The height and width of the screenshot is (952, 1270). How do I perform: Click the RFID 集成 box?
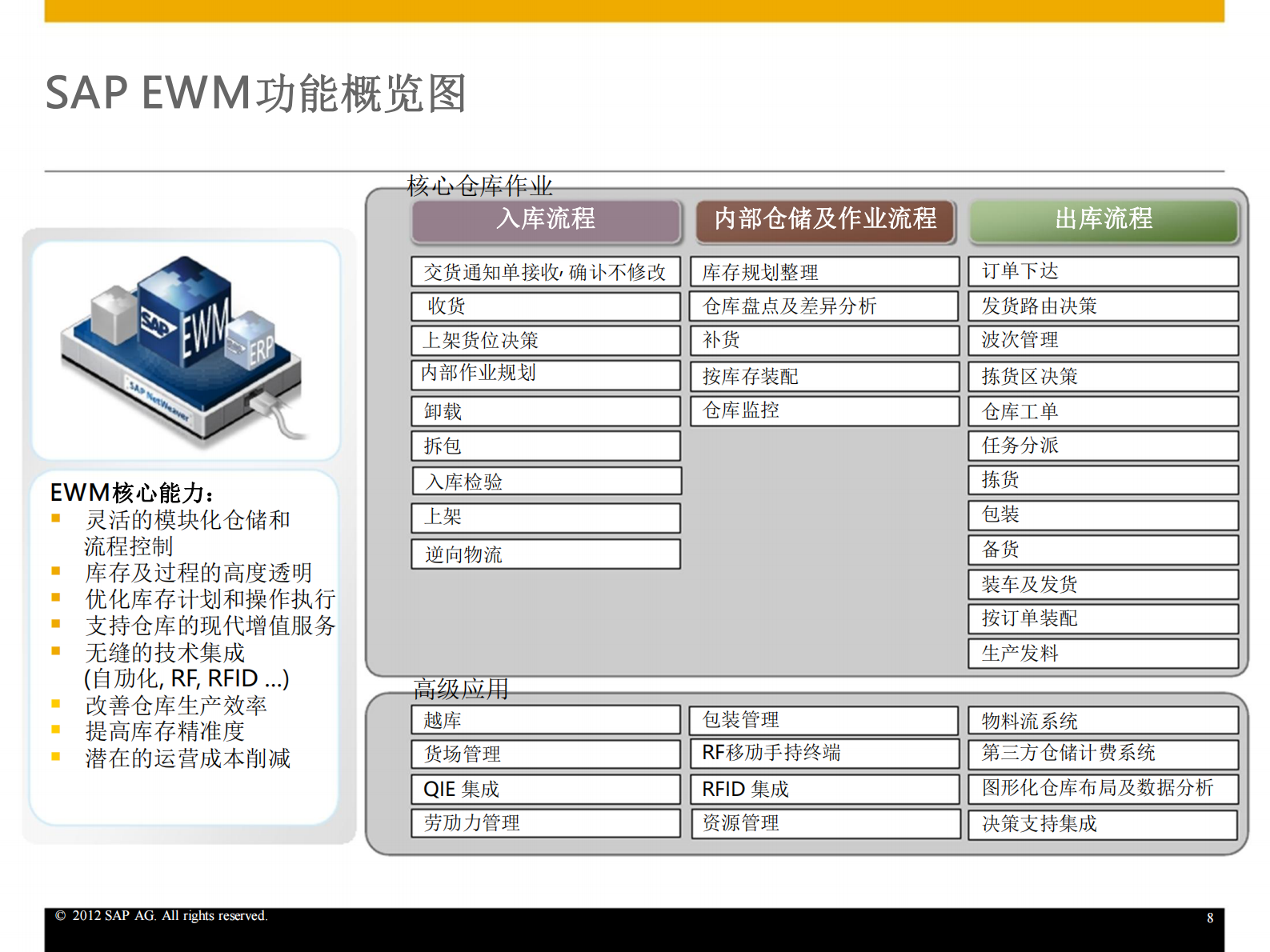tap(824, 789)
